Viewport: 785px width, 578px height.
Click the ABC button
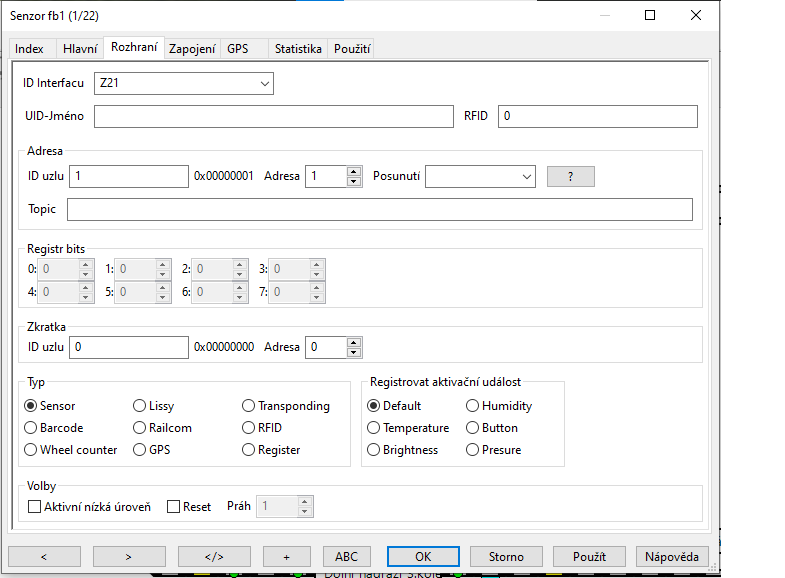[346, 556]
